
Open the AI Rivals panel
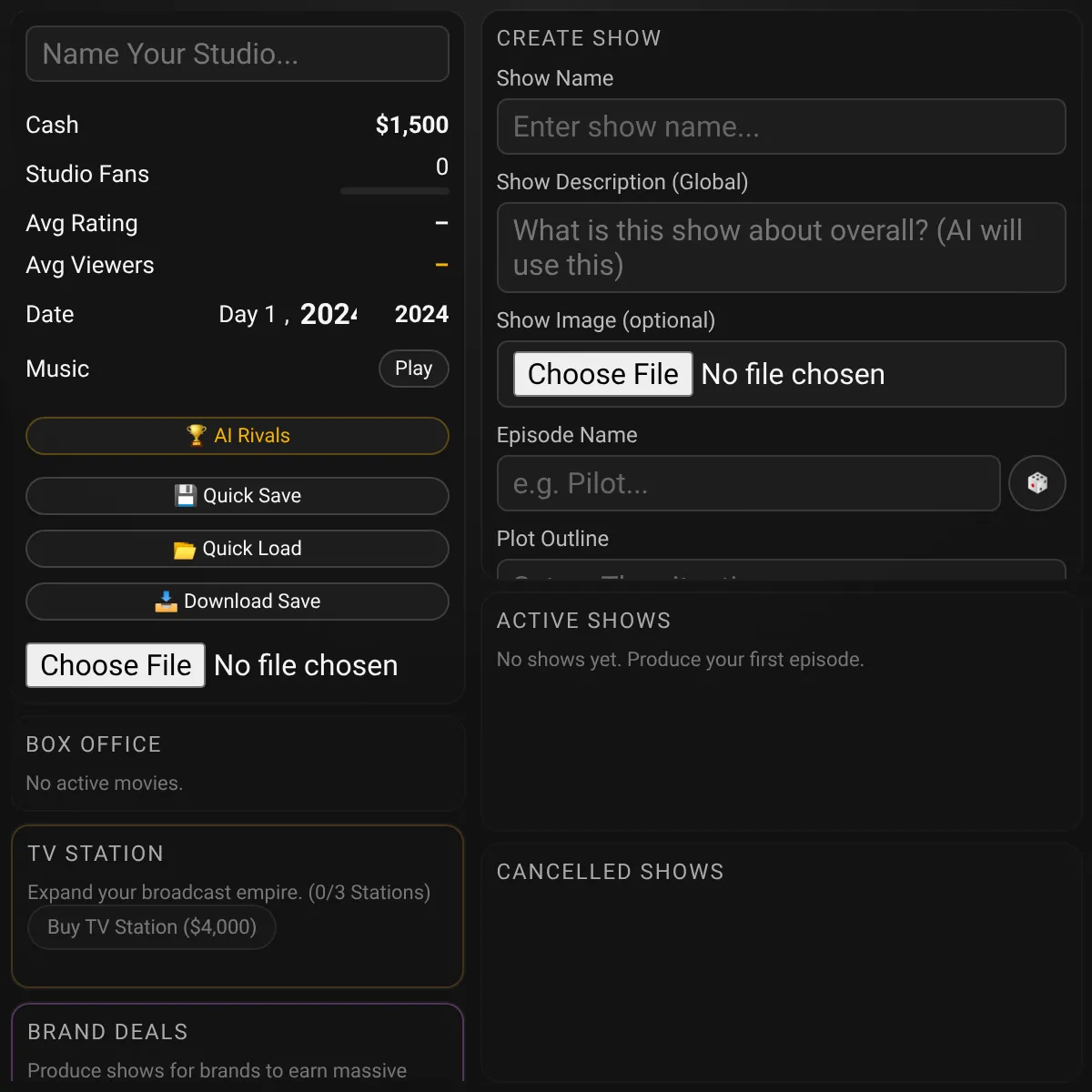251,436
